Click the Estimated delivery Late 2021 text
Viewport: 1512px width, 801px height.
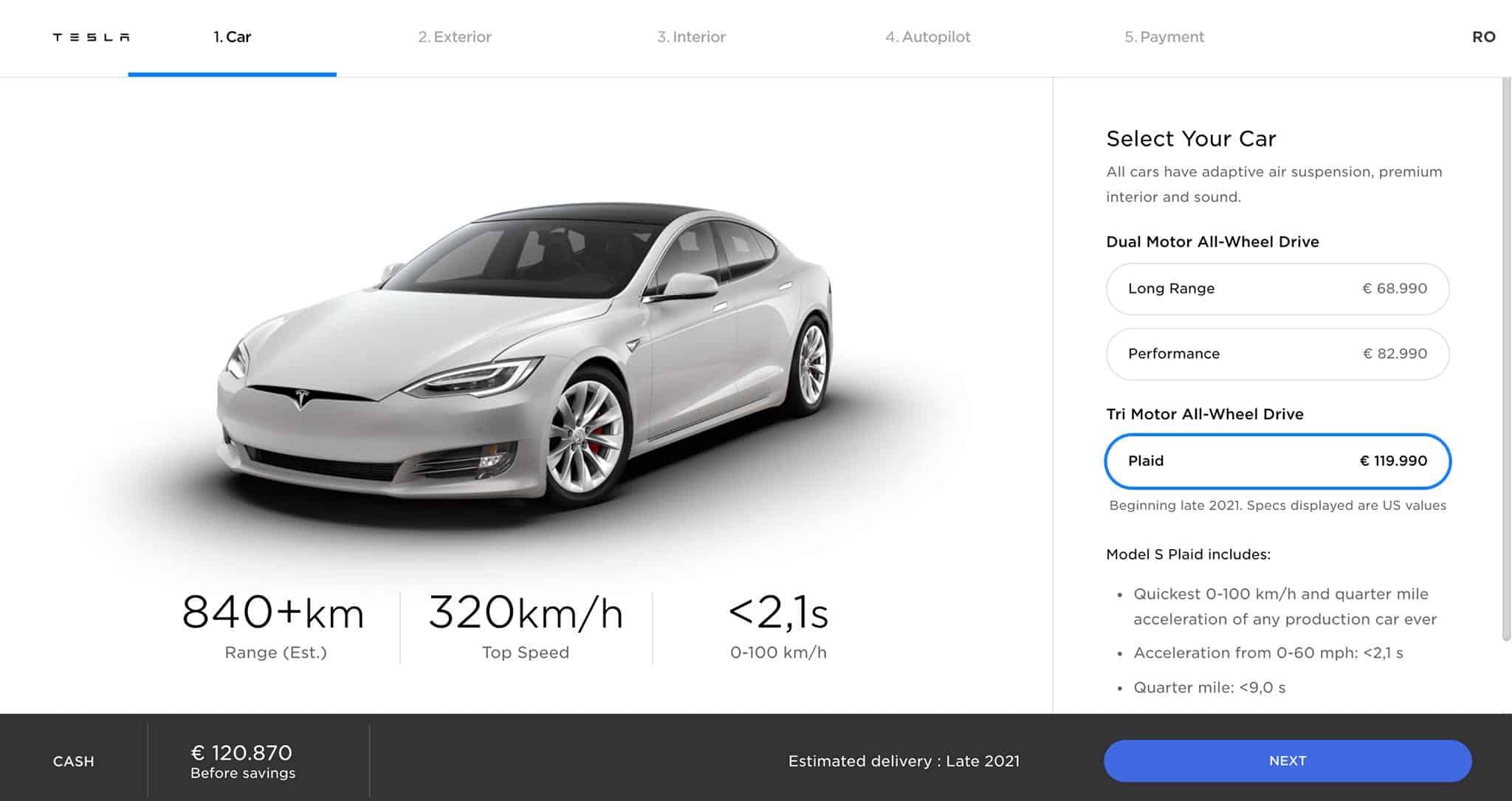(904, 761)
